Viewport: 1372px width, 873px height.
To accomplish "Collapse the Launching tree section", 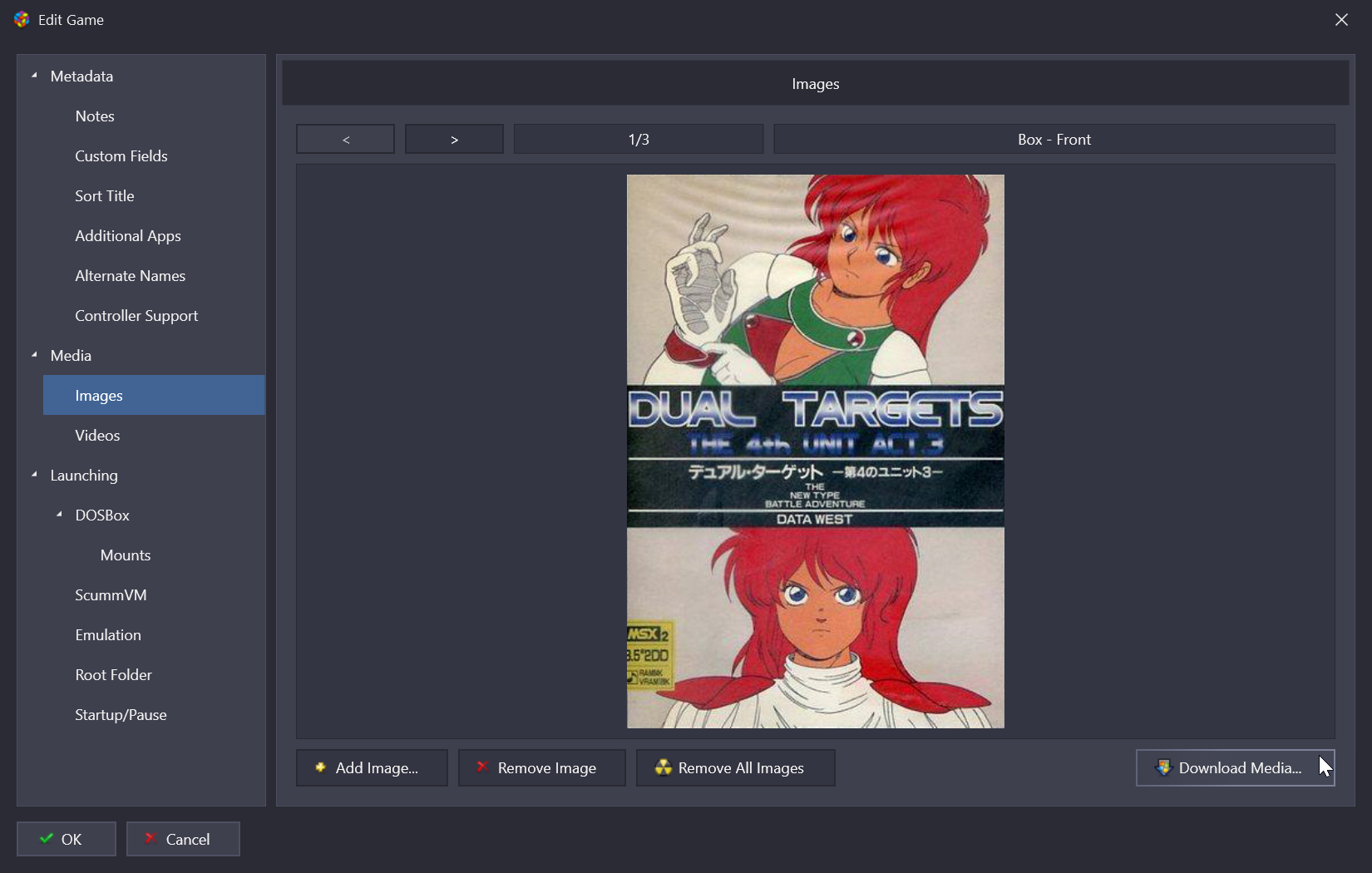I will [34, 475].
